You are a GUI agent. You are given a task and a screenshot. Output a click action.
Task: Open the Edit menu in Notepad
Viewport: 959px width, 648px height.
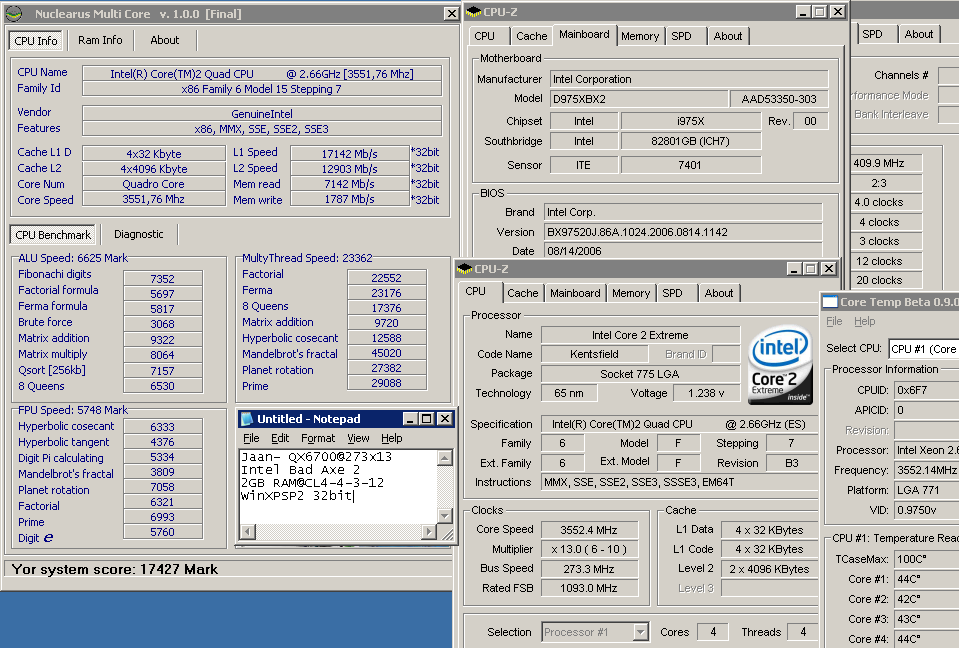coord(280,438)
